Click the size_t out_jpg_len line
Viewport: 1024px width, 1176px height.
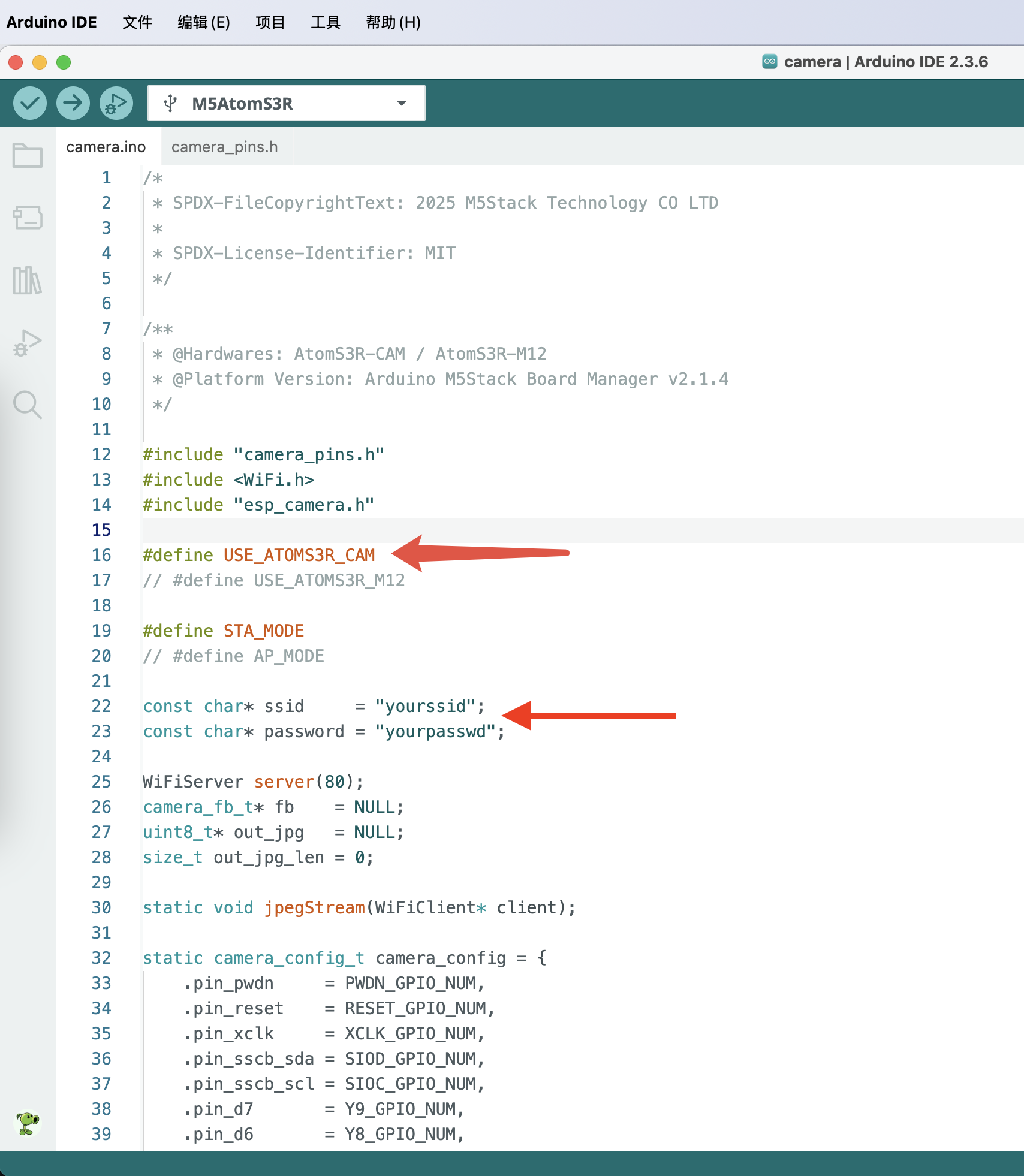pos(259,857)
